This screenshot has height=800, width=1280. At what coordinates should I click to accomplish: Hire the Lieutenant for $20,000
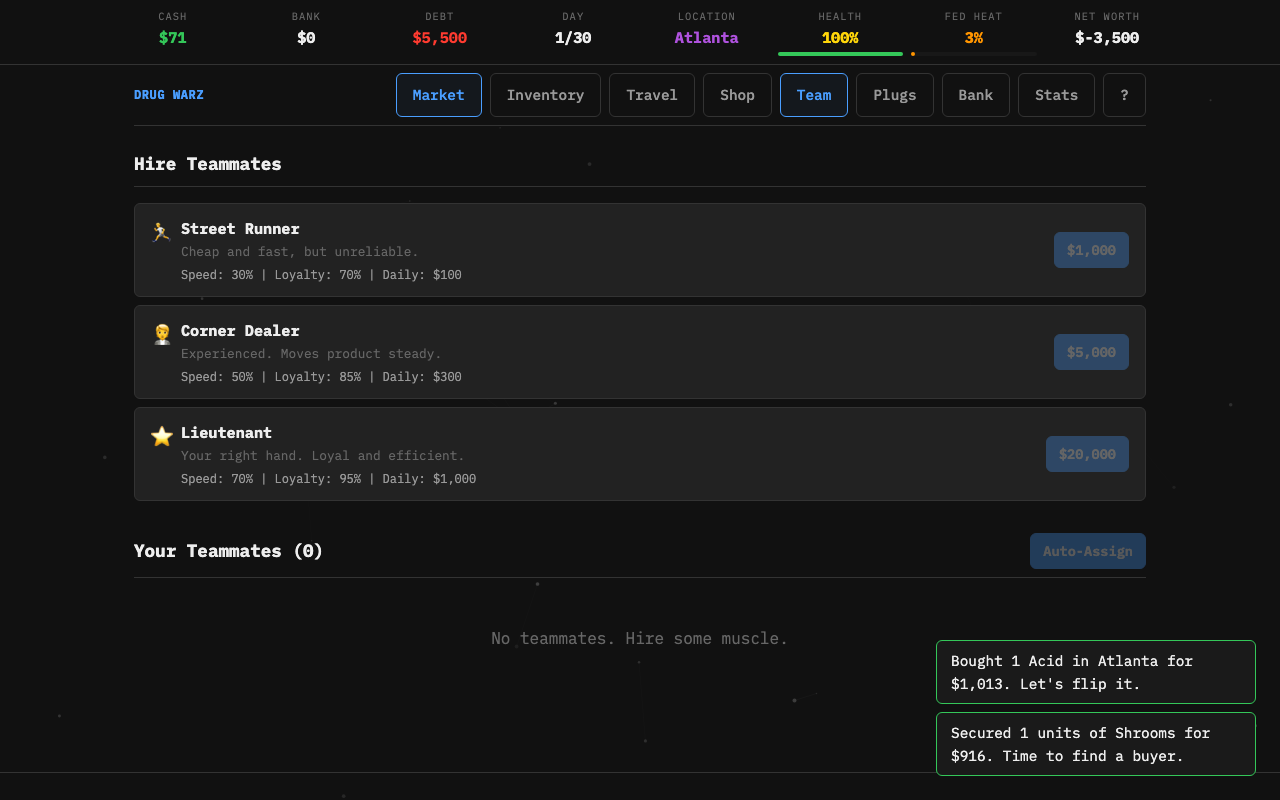1087,453
